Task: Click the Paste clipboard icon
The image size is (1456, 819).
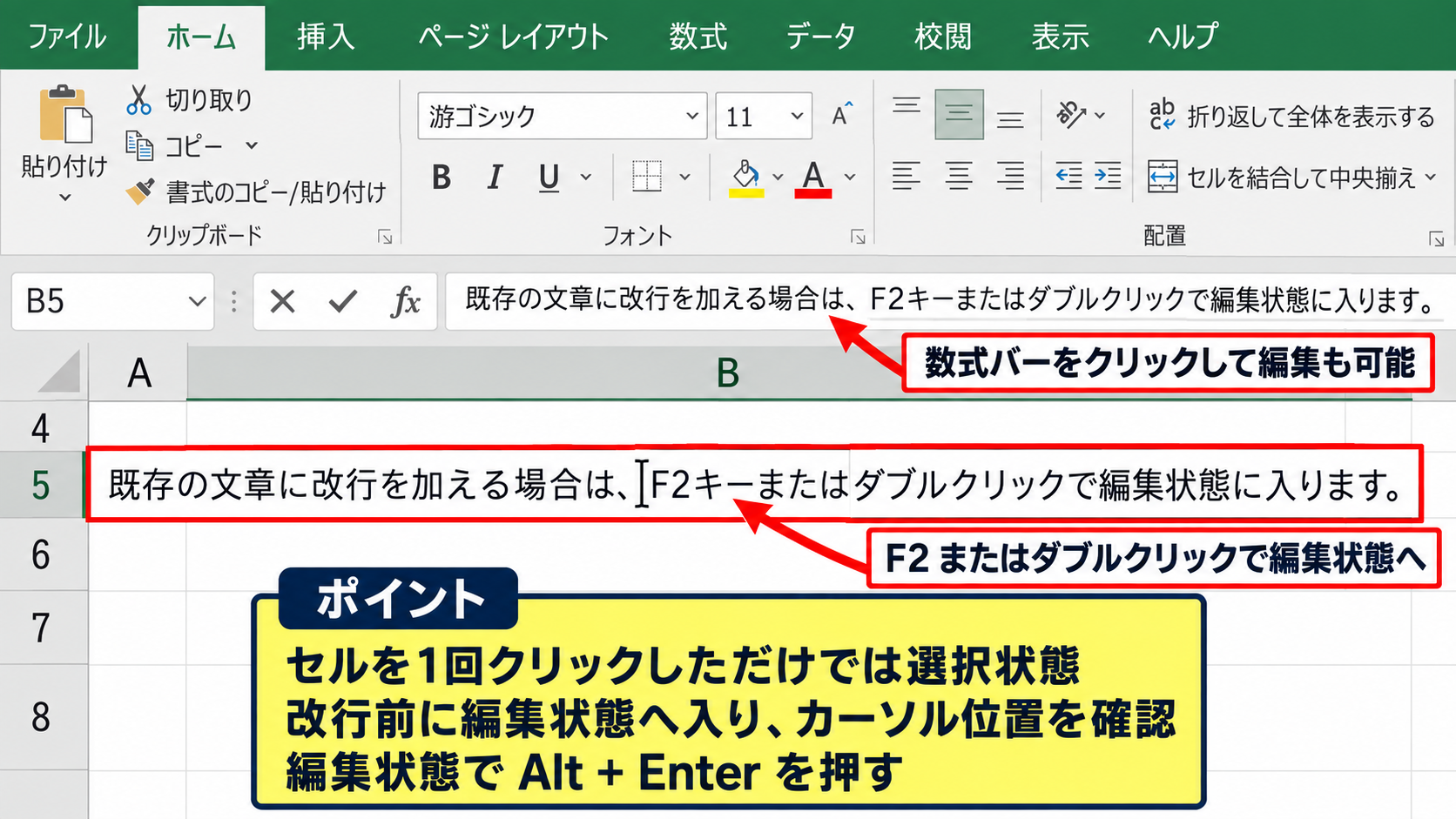Action: coord(65,114)
